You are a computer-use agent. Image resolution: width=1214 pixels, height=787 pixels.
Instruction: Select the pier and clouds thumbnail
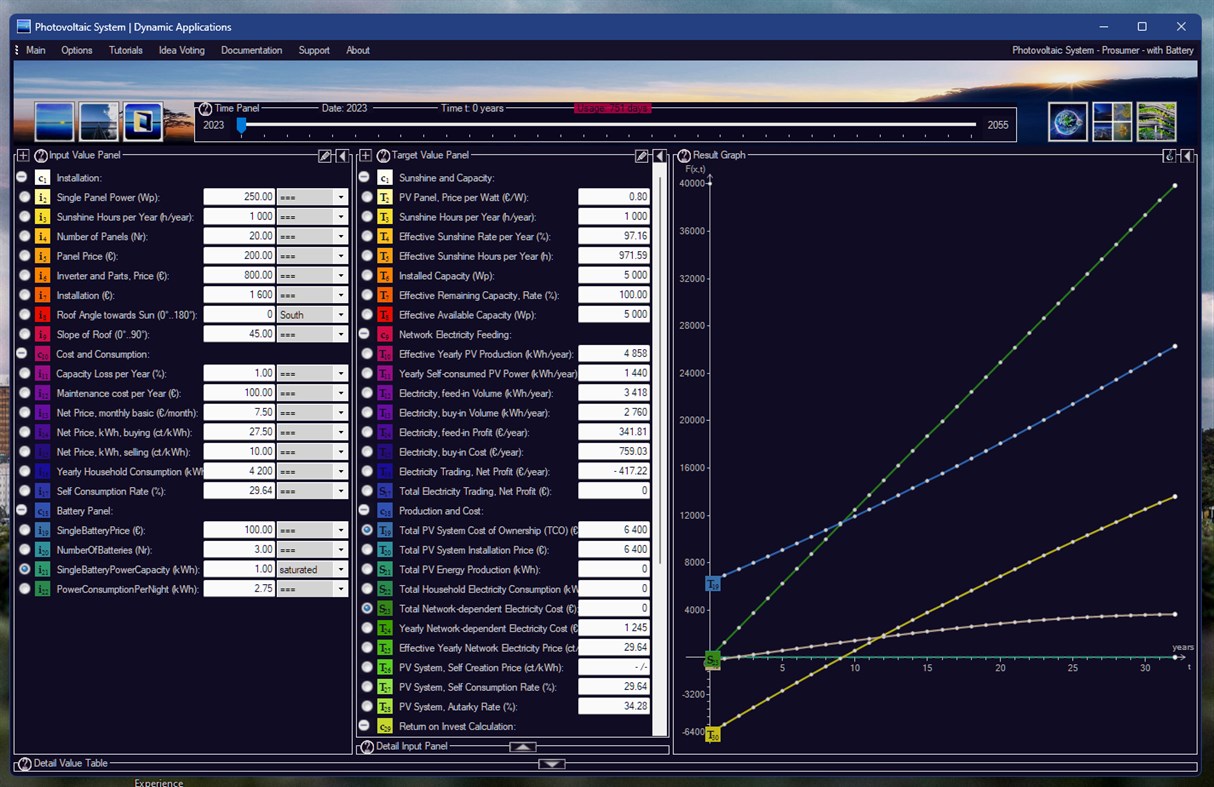(99, 121)
